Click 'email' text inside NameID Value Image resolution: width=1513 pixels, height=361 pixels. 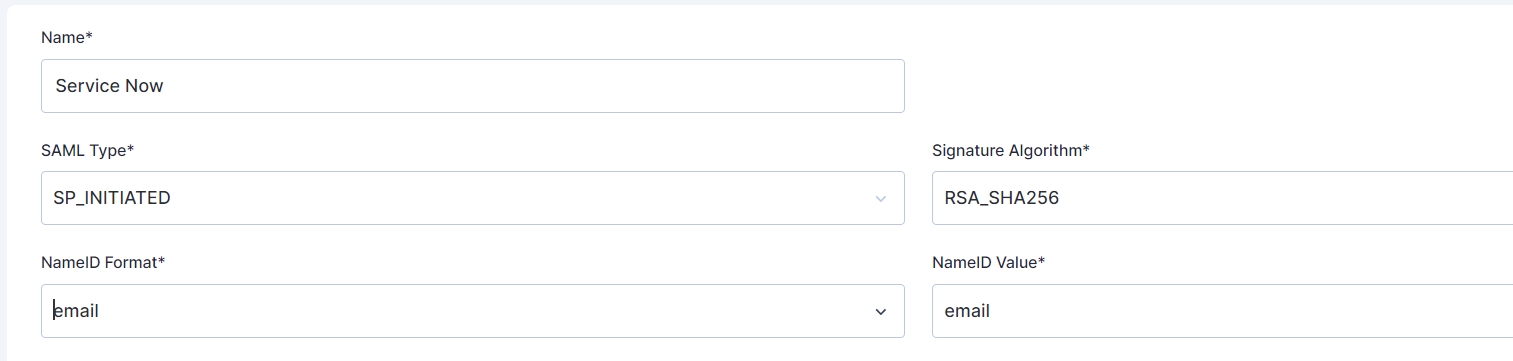(967, 311)
